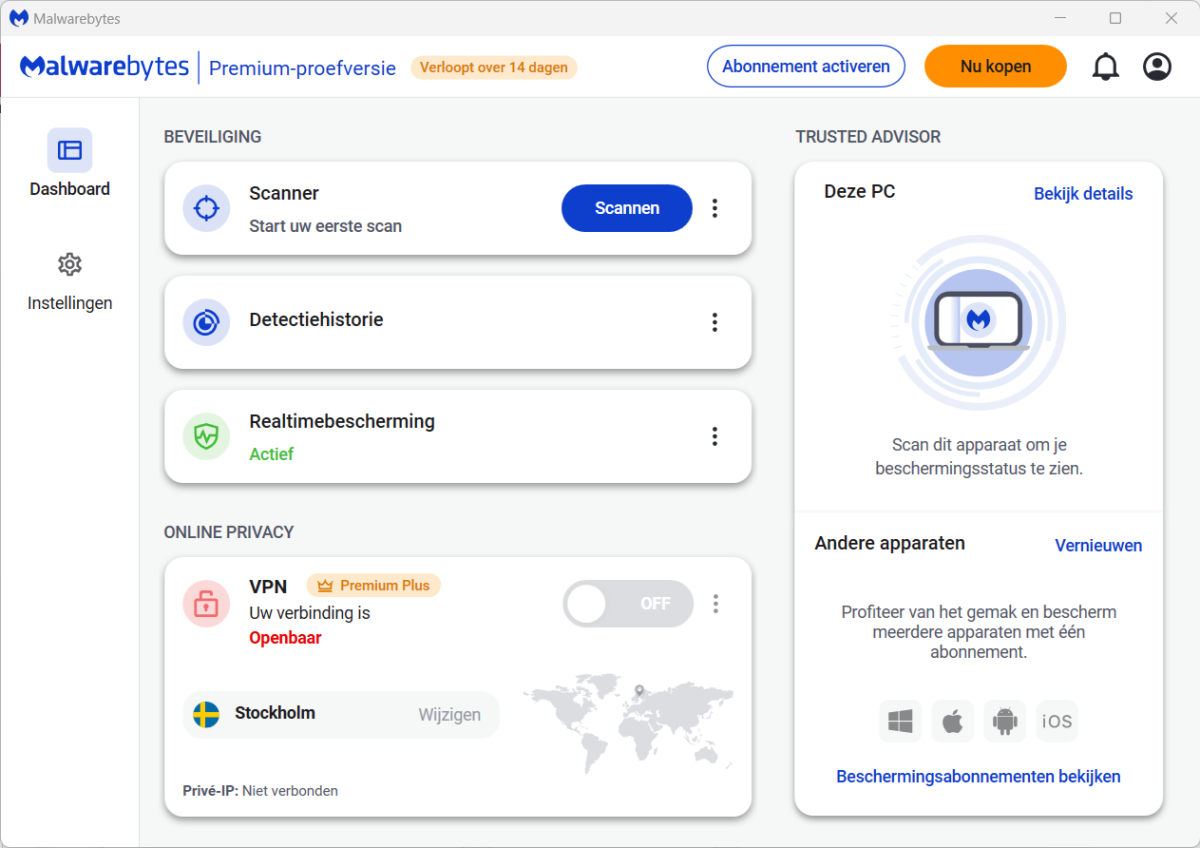Select the Windows platform icon
Screen dimensions: 1200x848
tap(900, 721)
